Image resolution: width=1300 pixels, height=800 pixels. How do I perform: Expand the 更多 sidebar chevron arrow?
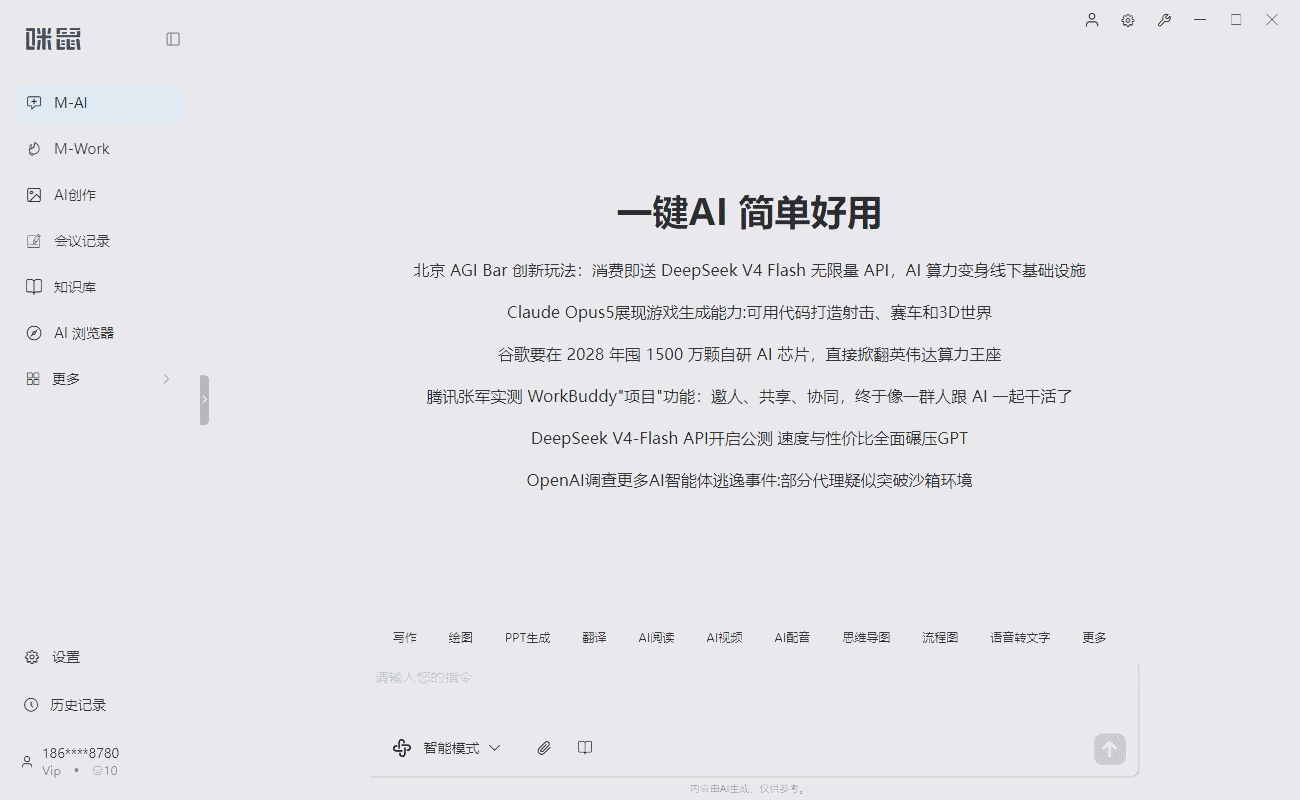point(166,379)
